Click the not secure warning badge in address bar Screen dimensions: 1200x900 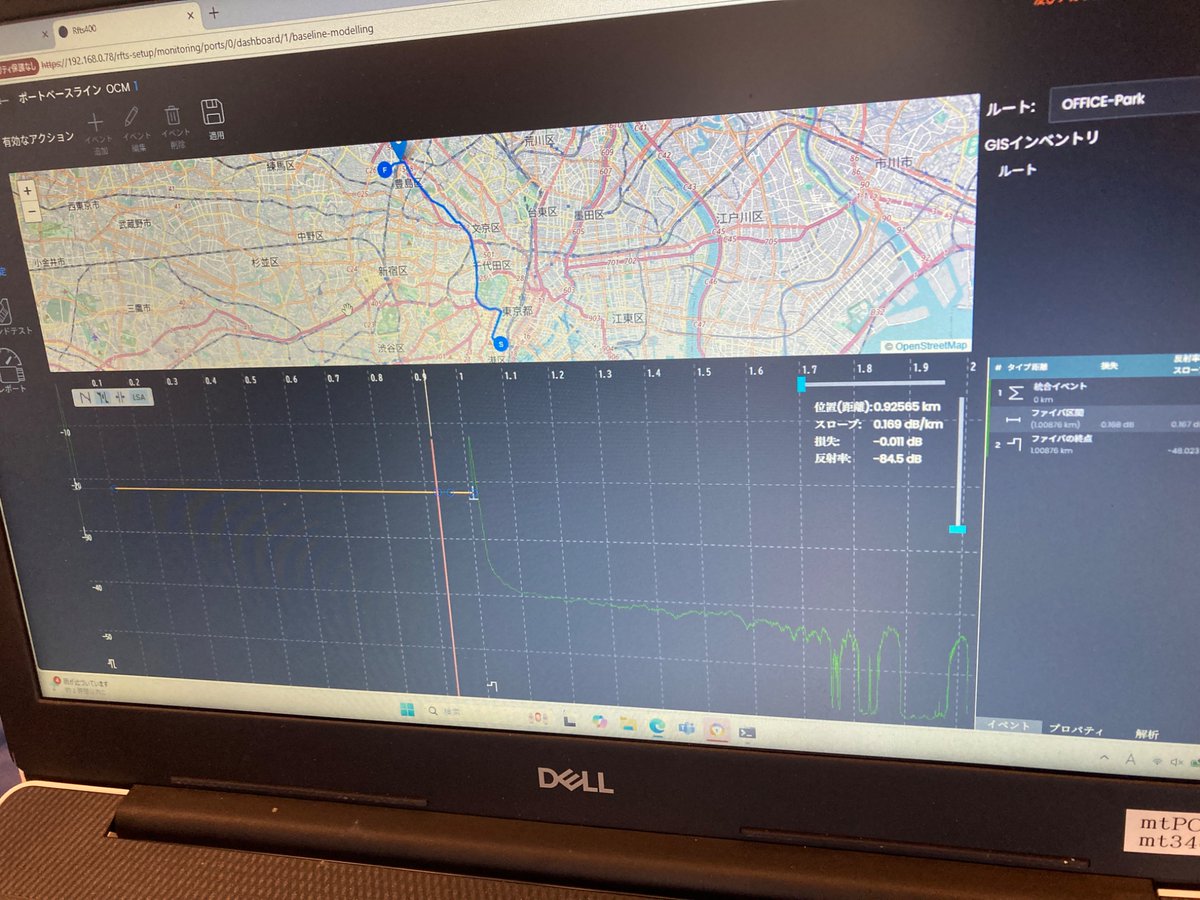19,66
